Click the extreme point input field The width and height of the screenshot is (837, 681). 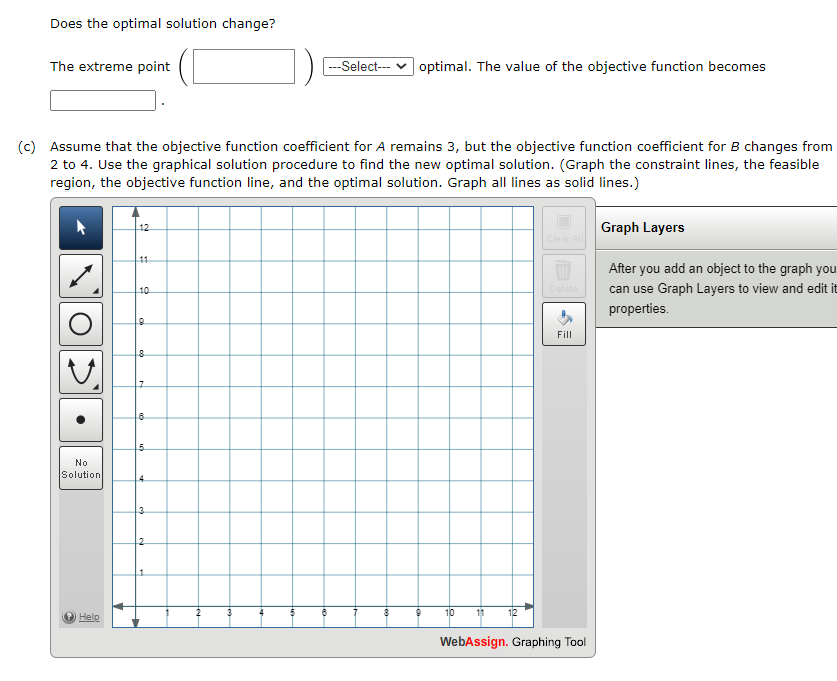click(243, 66)
